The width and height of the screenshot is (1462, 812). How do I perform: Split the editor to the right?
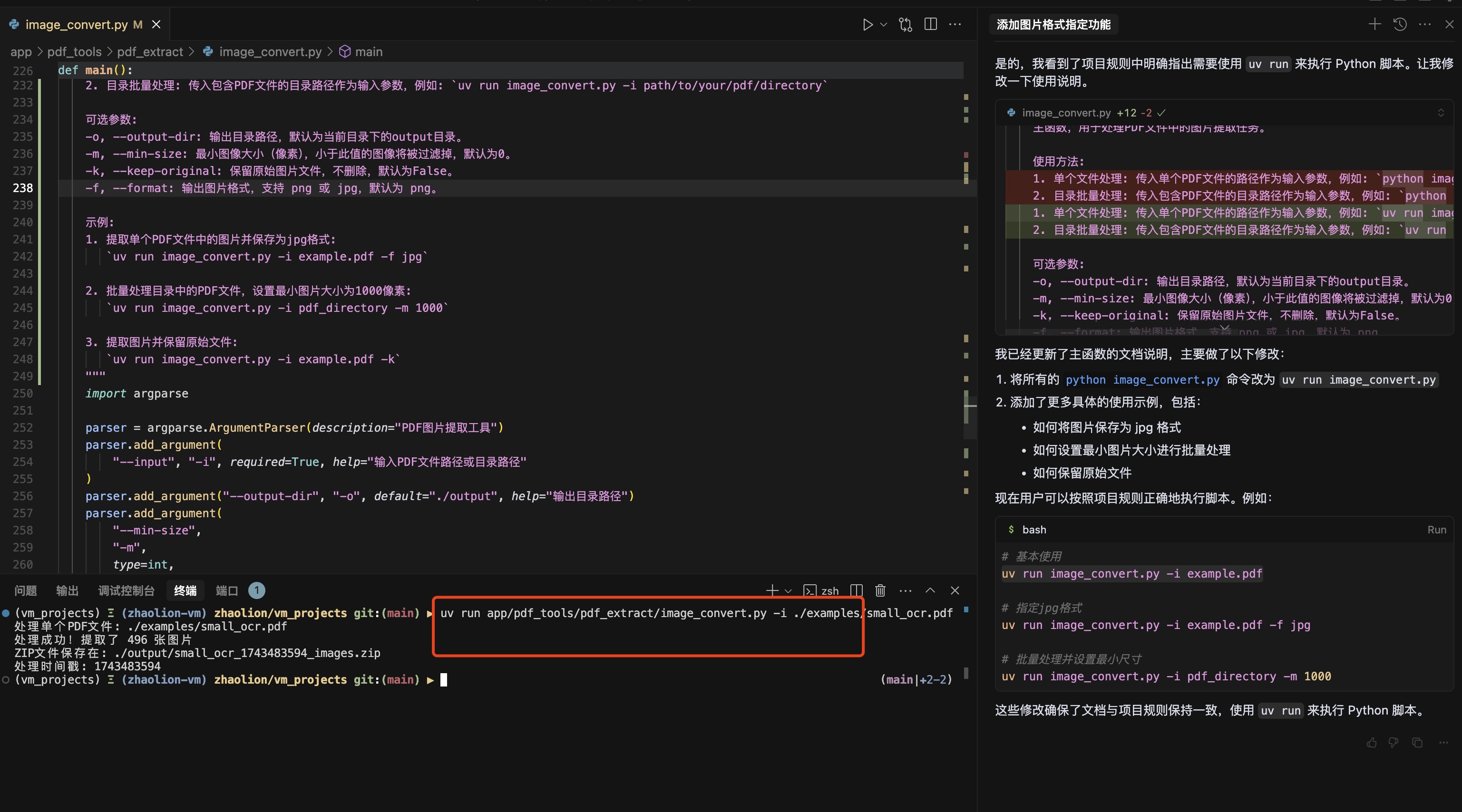click(x=931, y=24)
